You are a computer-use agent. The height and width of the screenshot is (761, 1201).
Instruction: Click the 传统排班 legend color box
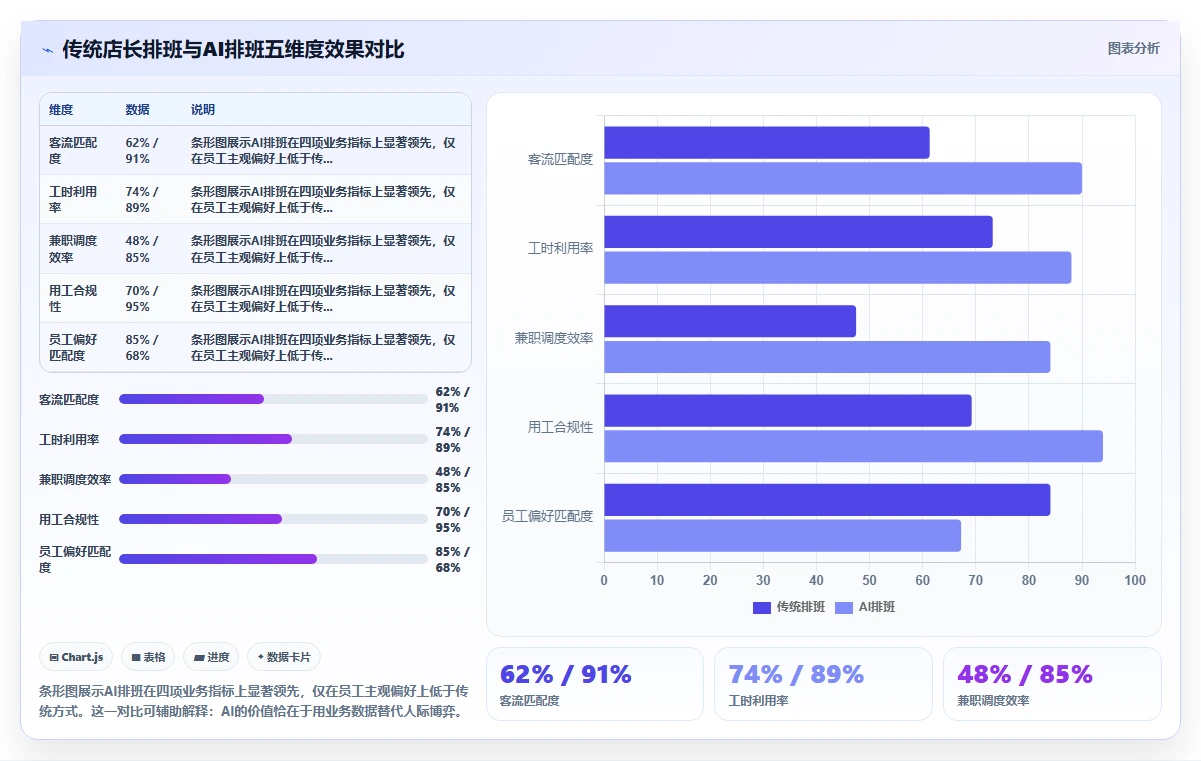(762, 608)
